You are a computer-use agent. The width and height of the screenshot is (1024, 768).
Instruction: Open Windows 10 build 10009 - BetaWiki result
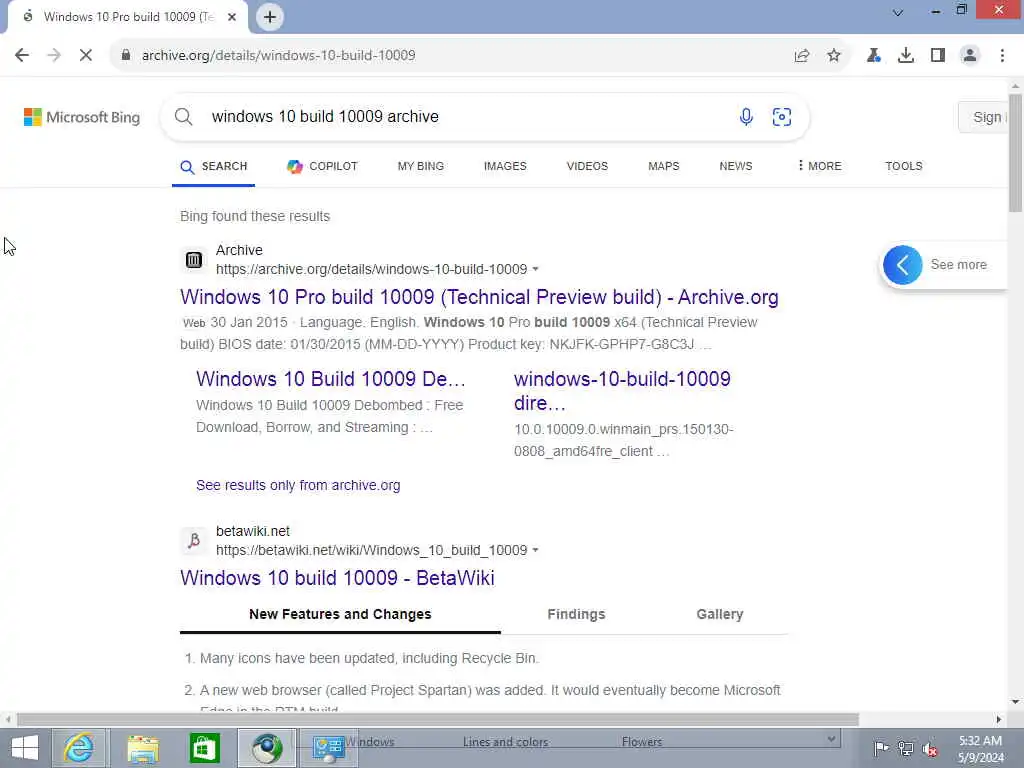point(337,578)
